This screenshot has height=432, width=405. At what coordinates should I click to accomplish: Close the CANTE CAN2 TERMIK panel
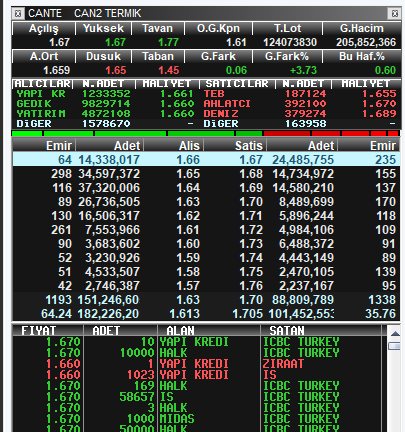395,14
